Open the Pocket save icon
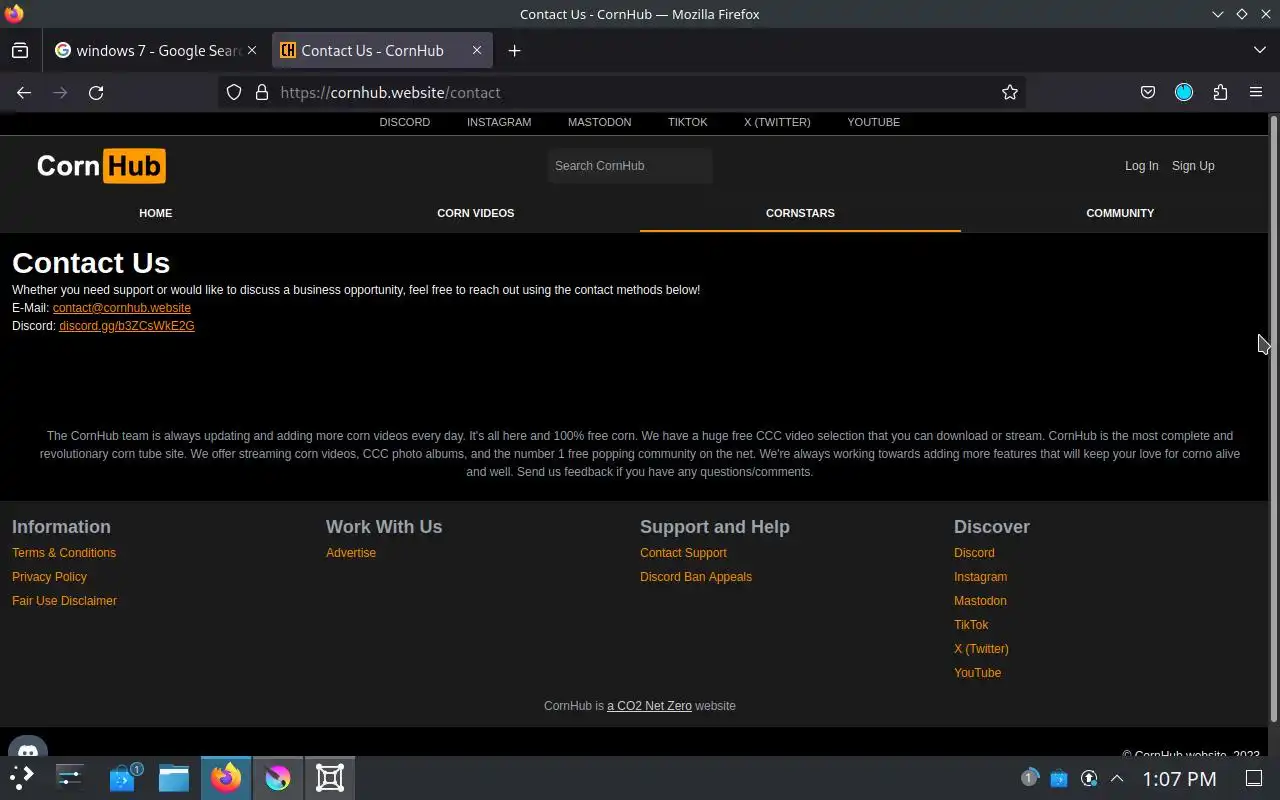The image size is (1280, 800). [1148, 92]
